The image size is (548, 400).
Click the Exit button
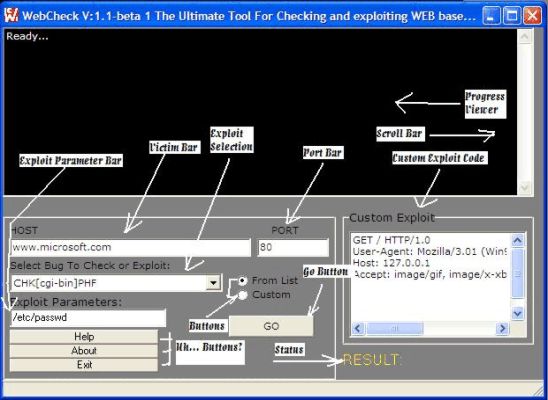click(84, 365)
